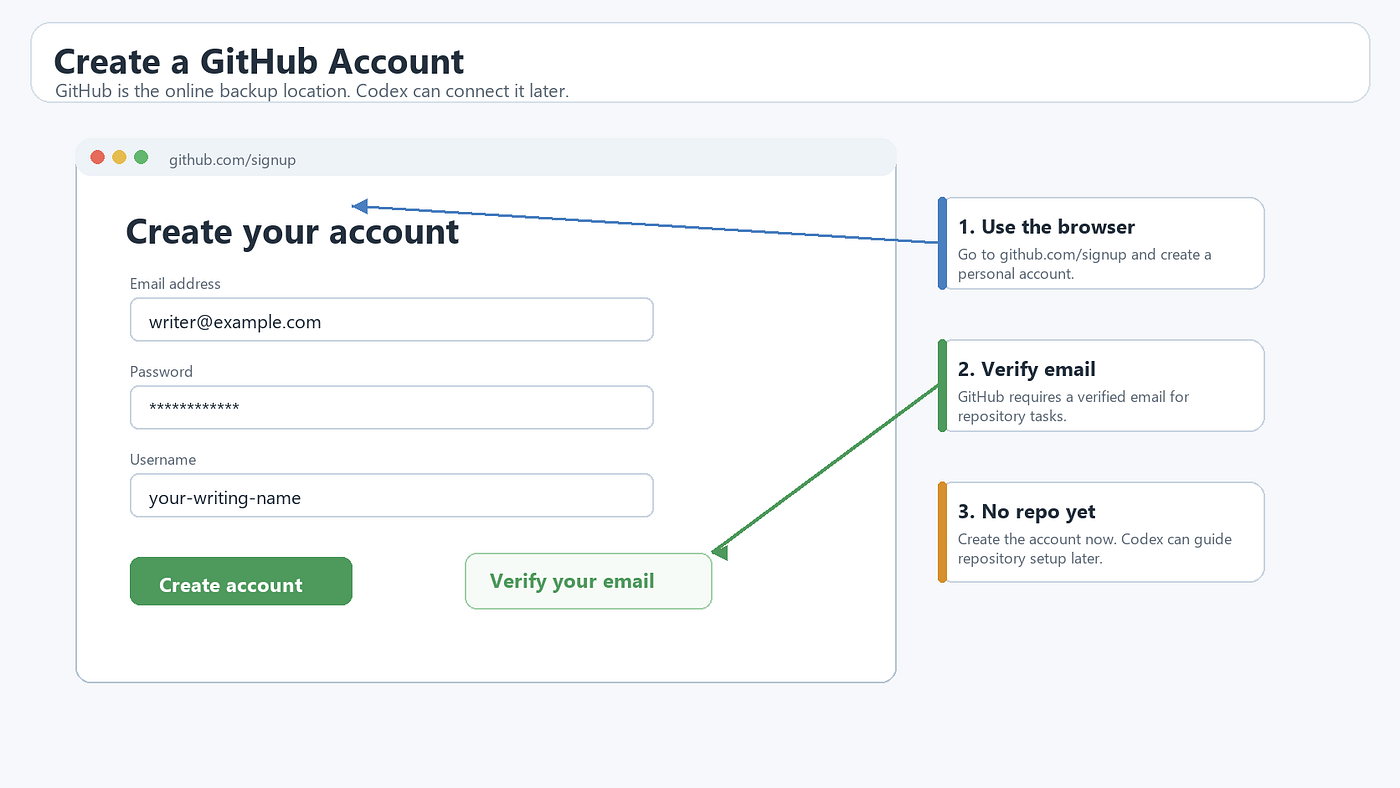This screenshot has height=788, width=1400.
Task: Click the yellow minimize window dot
Action: (x=119, y=157)
